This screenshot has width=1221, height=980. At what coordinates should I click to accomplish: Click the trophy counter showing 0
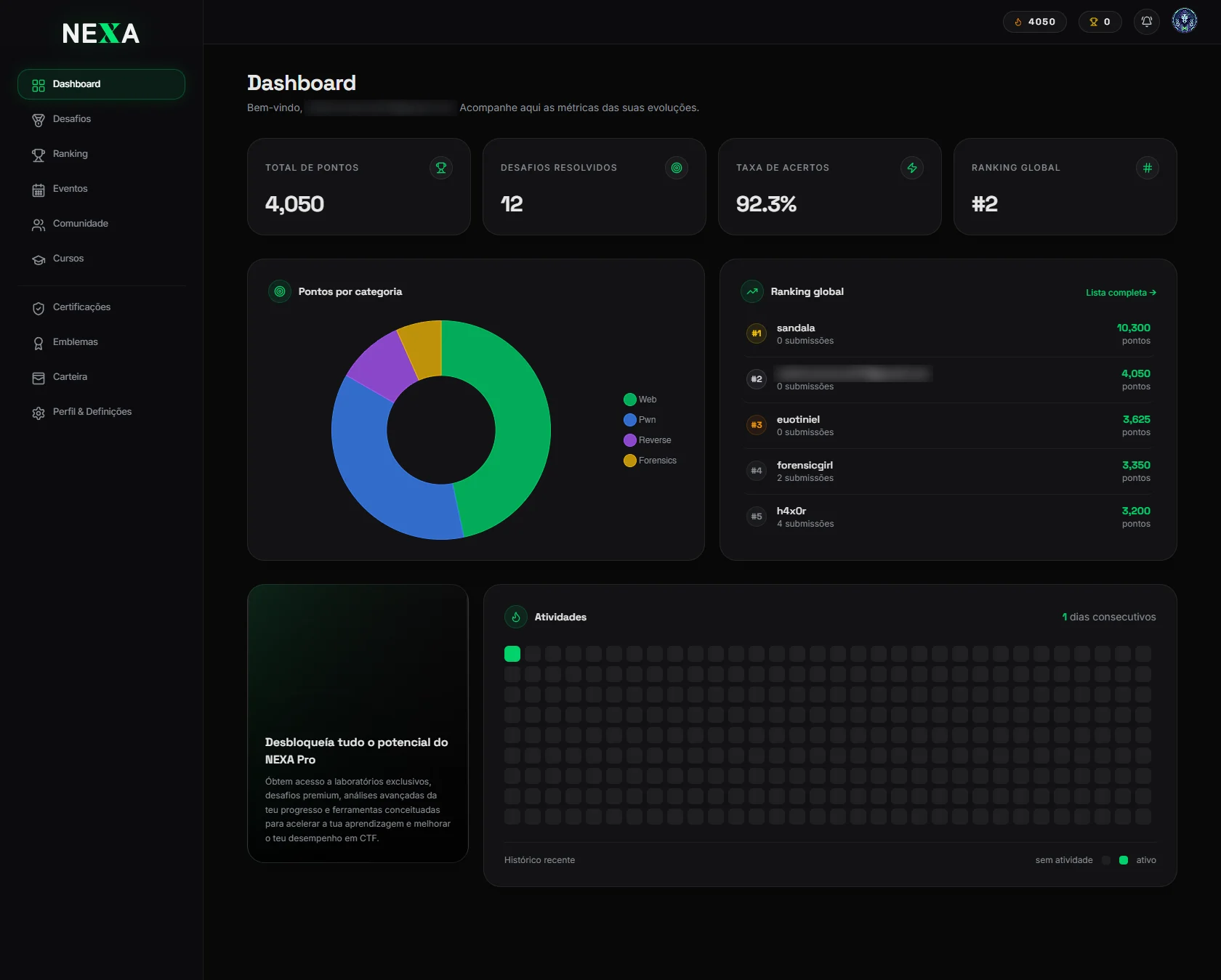coord(1100,22)
